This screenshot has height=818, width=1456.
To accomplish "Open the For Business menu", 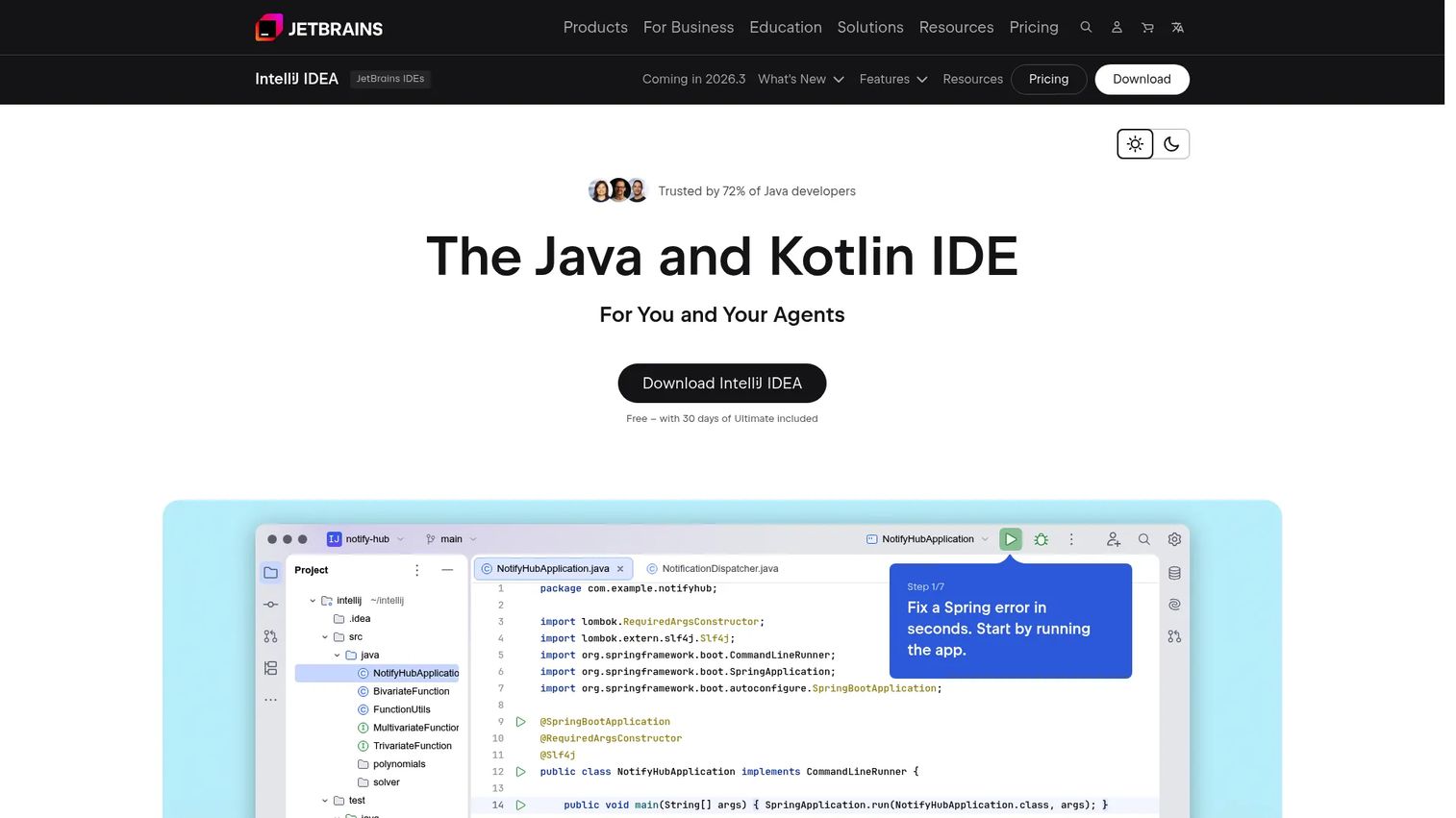I will click(x=689, y=27).
